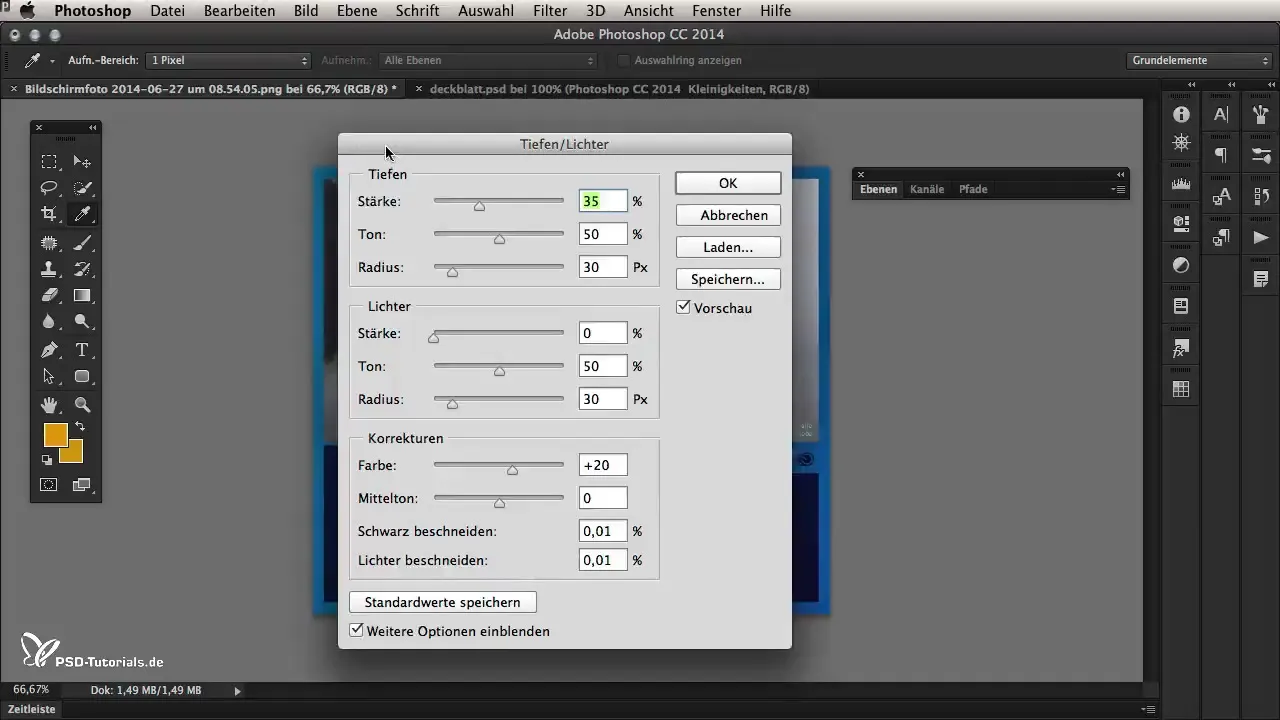1280x720 pixels.
Task: Select the Healing Brush tool
Action: [48, 242]
